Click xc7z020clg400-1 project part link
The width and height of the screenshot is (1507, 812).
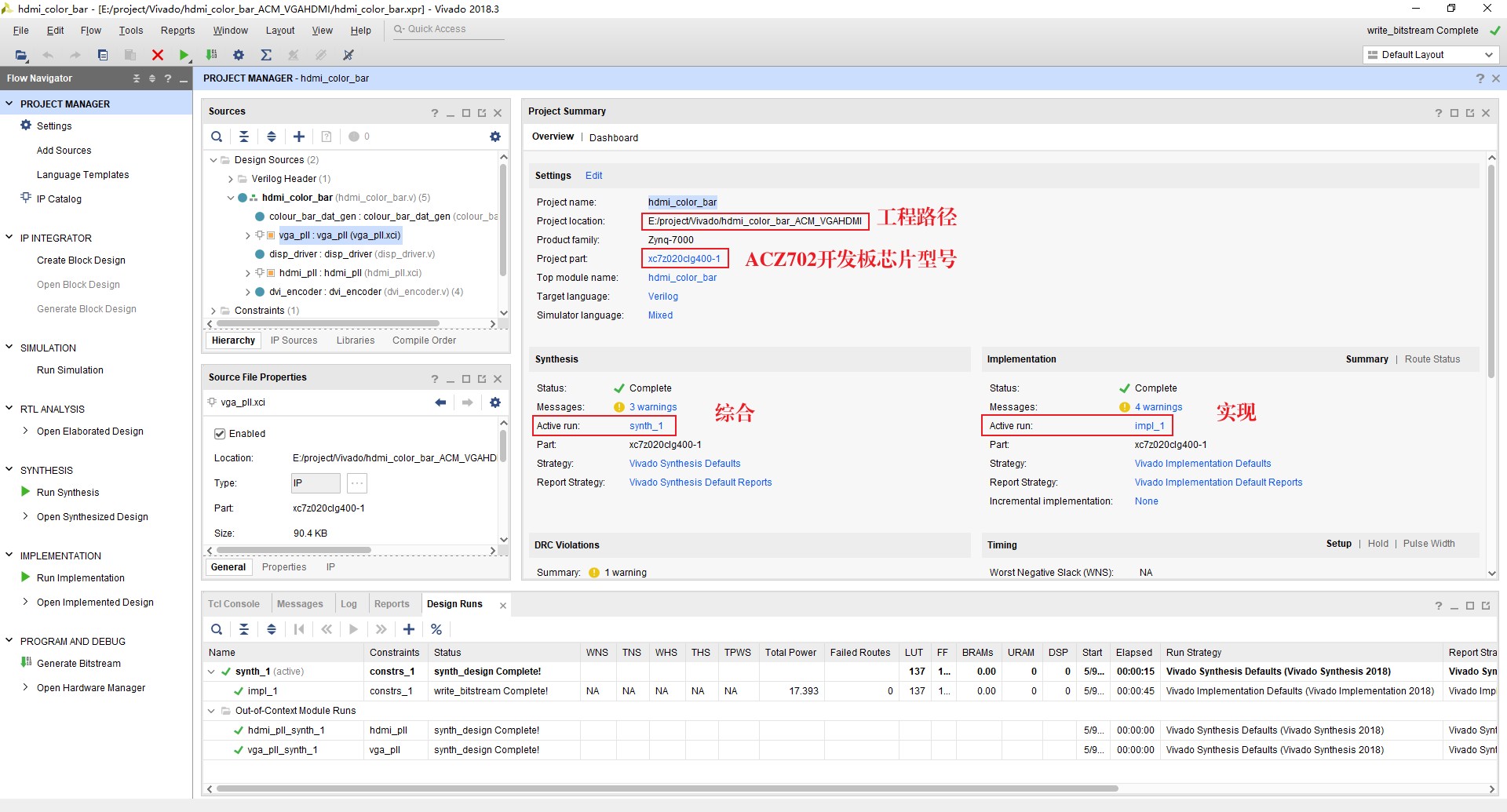(x=684, y=259)
